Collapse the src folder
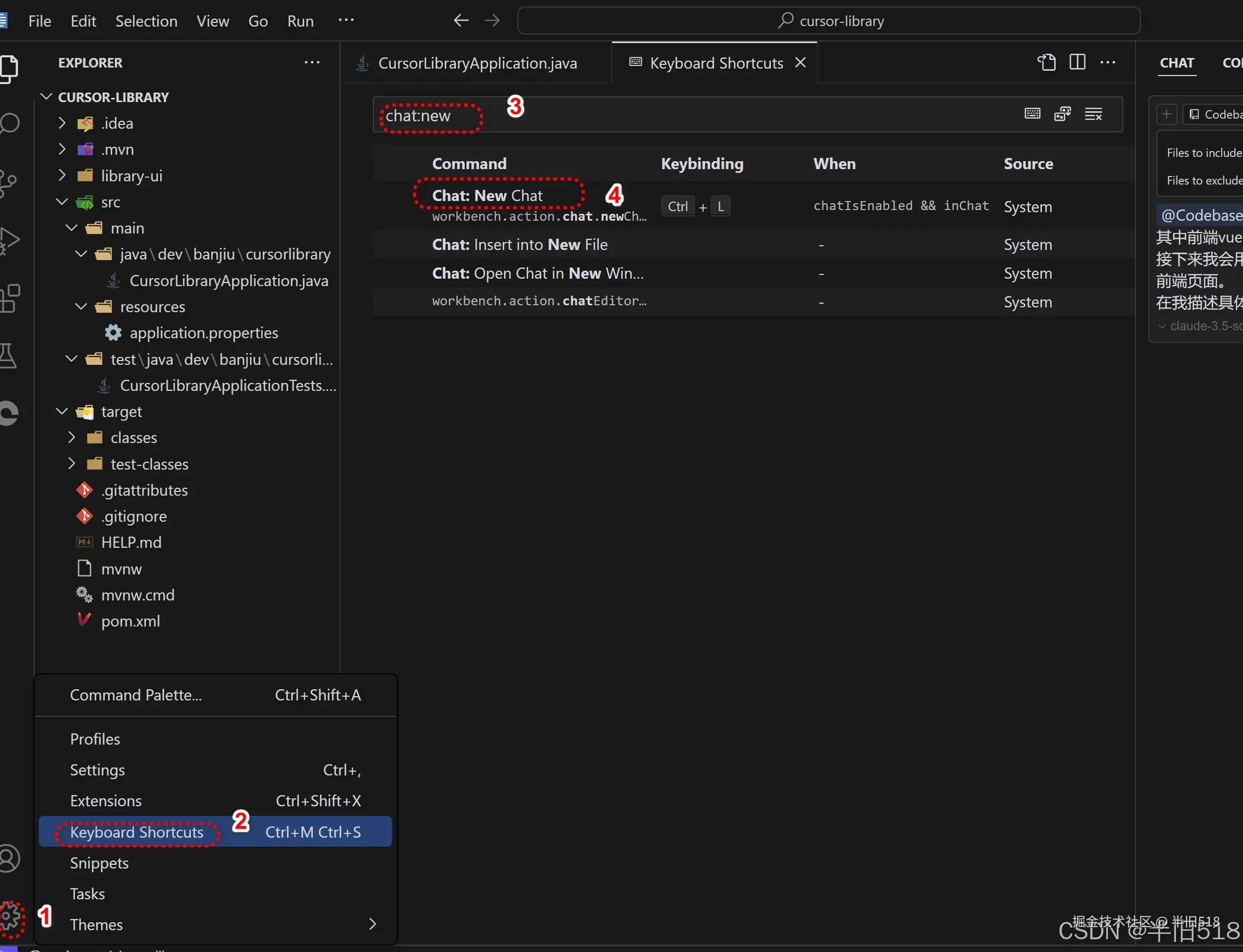This screenshot has height=952, width=1243. (x=62, y=202)
